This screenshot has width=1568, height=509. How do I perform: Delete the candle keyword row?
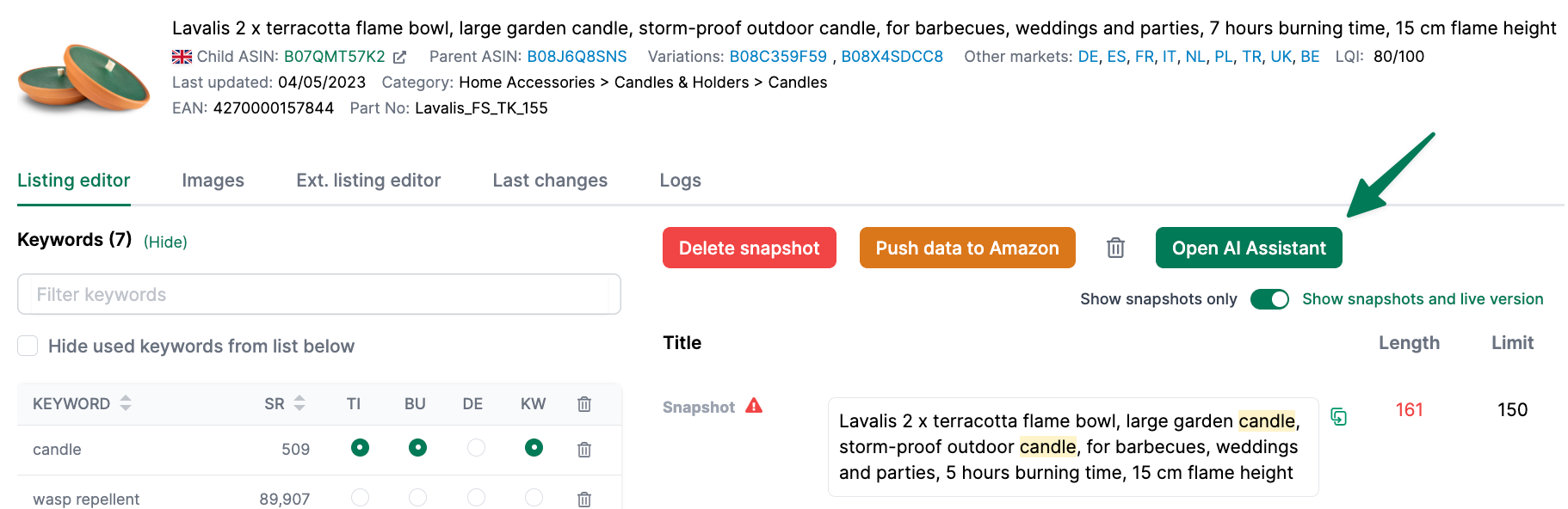click(x=584, y=449)
